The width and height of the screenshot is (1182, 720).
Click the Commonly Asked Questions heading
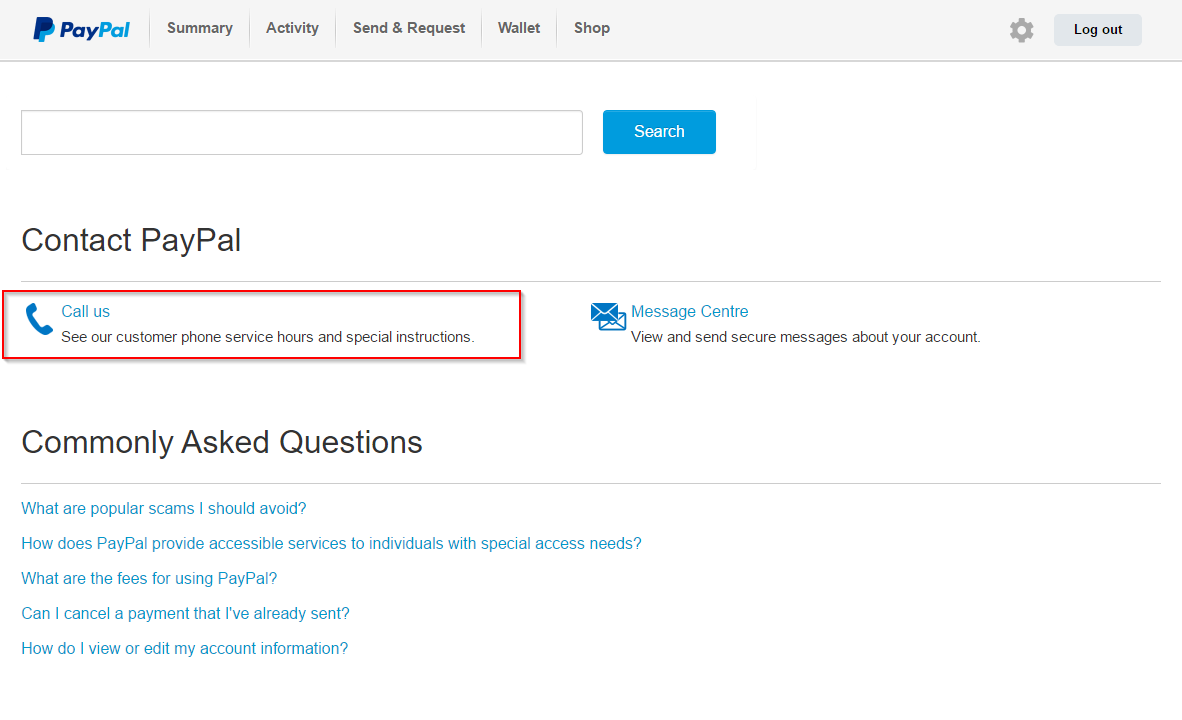(222, 443)
